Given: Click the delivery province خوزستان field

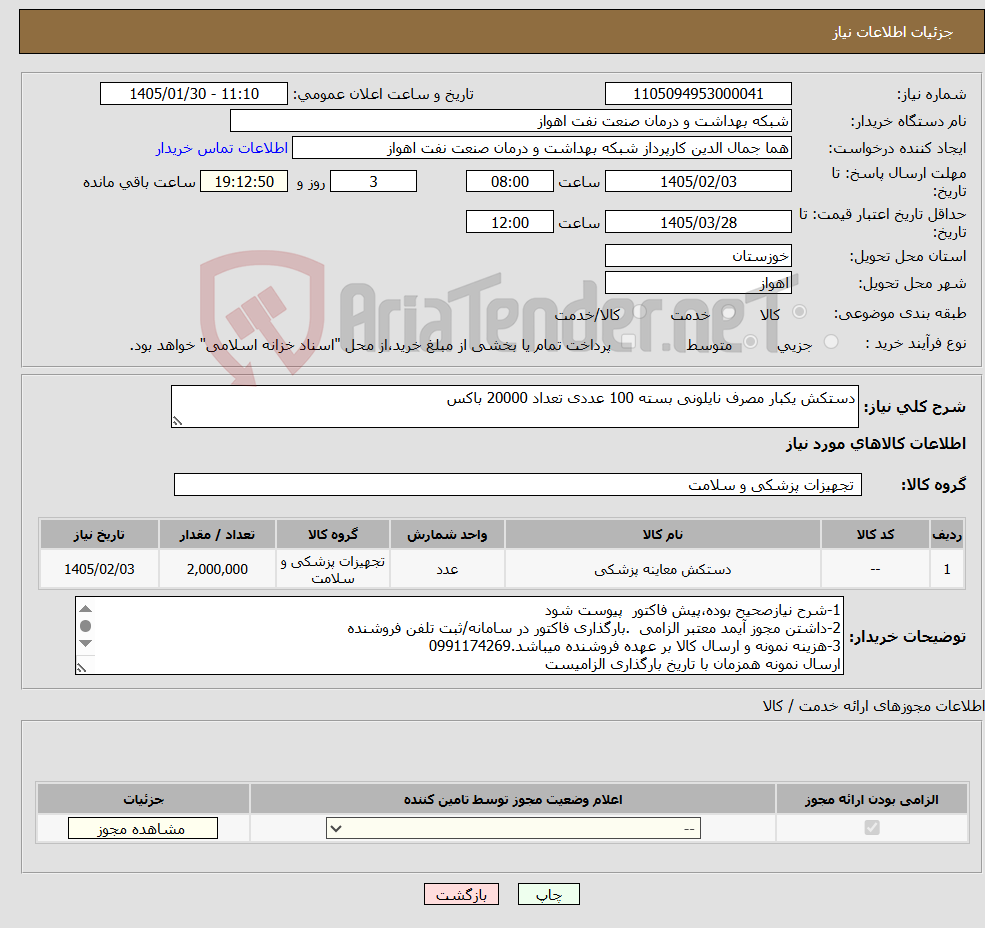Looking at the screenshot, I should pyautogui.click(x=698, y=256).
